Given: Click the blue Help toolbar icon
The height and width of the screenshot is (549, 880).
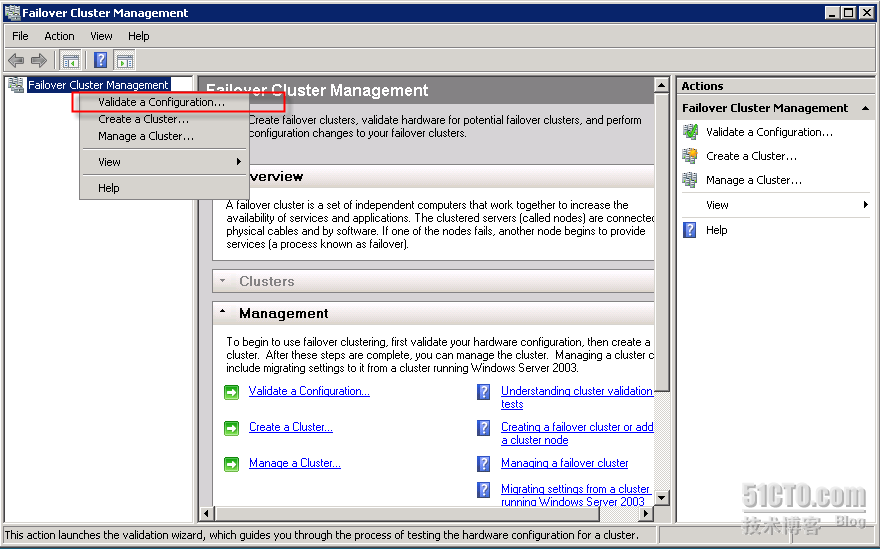Looking at the screenshot, I should (100, 60).
